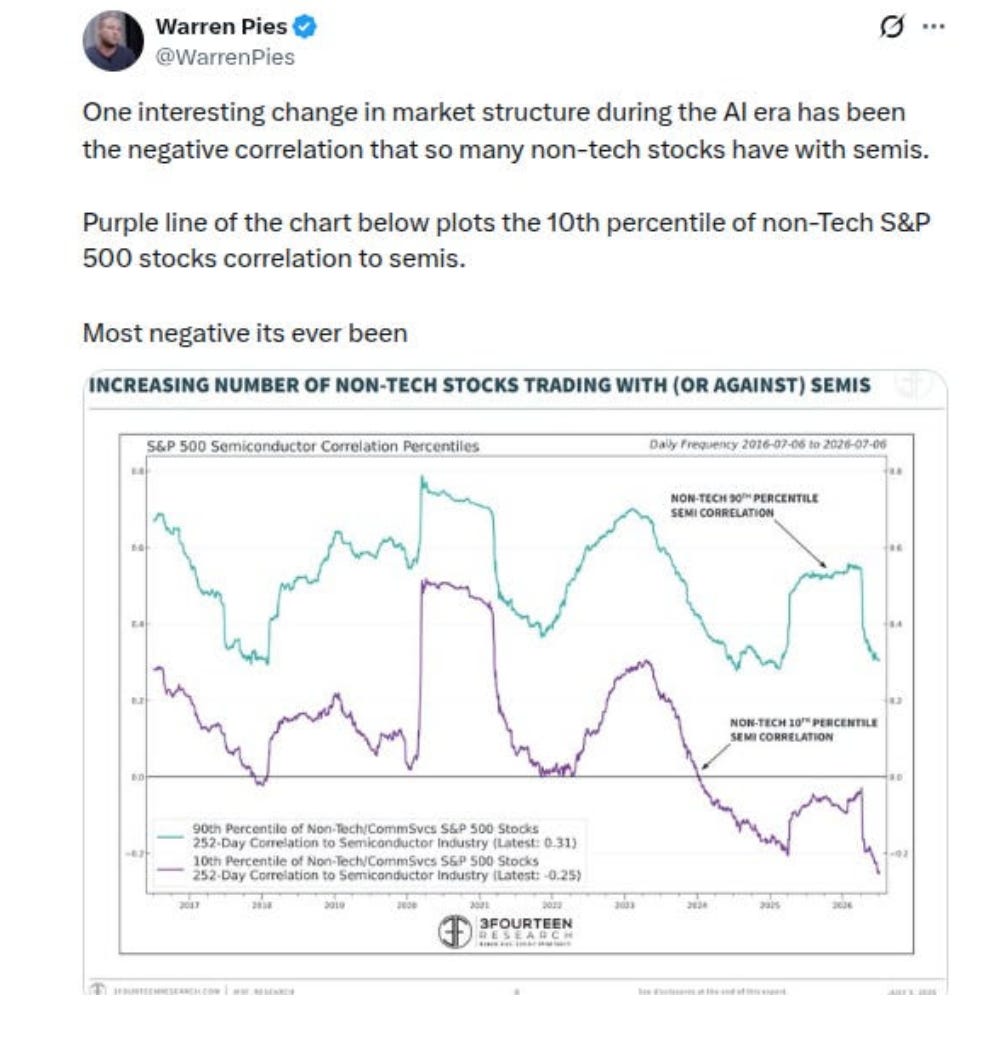The image size is (1000, 1038).
Task: Open the @WarrenPies handle link
Action: point(225,57)
